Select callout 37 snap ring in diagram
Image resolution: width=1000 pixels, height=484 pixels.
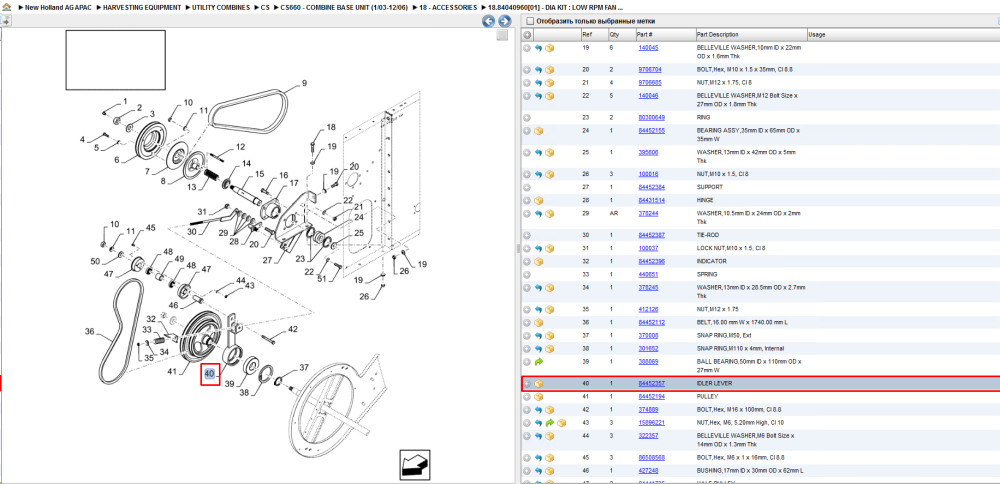point(304,367)
